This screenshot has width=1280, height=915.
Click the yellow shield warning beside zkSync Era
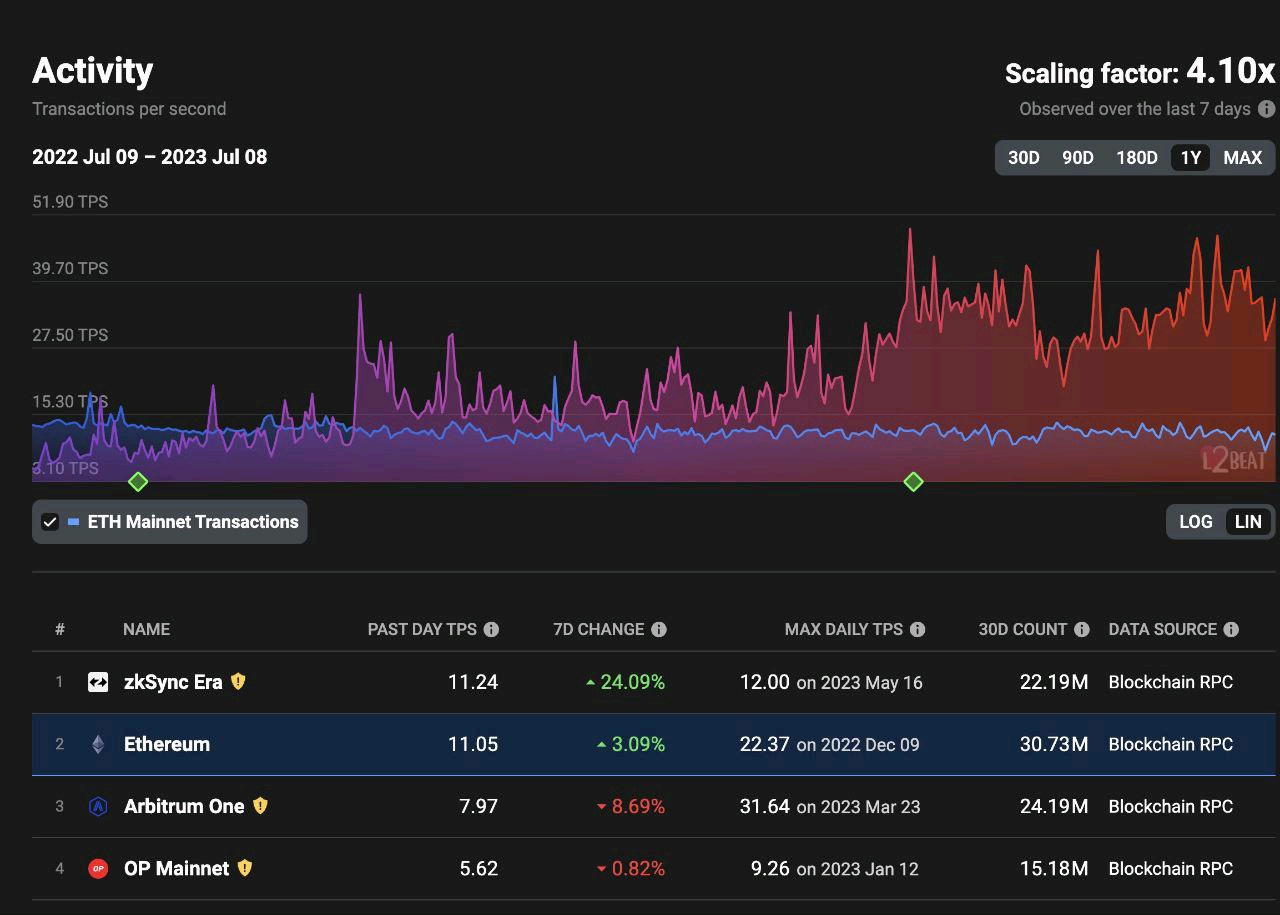coord(238,681)
